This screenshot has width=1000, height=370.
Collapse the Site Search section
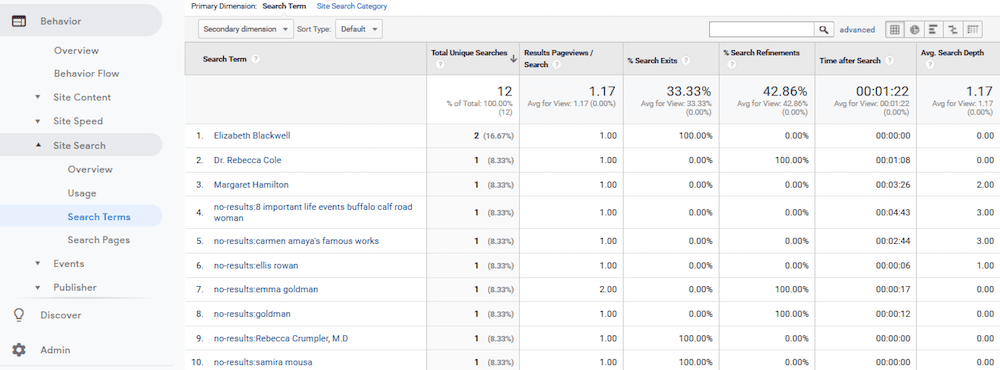click(38, 145)
